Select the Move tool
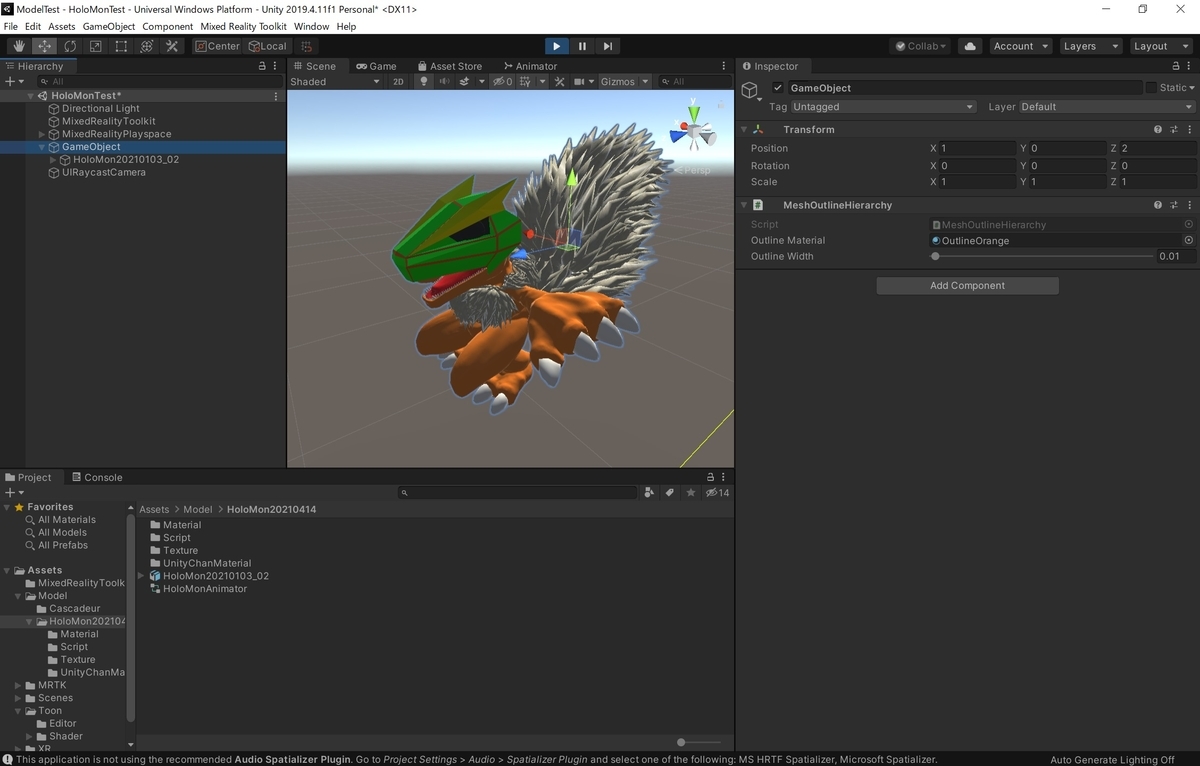Image resolution: width=1200 pixels, height=766 pixels. (x=45, y=46)
